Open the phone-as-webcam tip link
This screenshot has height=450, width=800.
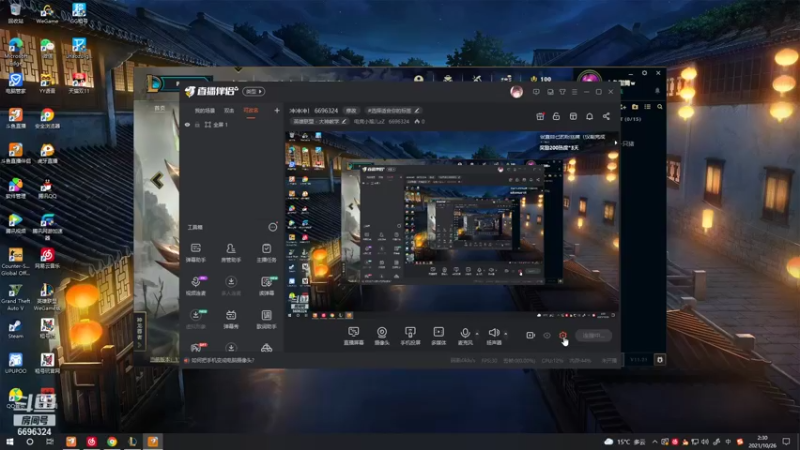(x=222, y=360)
